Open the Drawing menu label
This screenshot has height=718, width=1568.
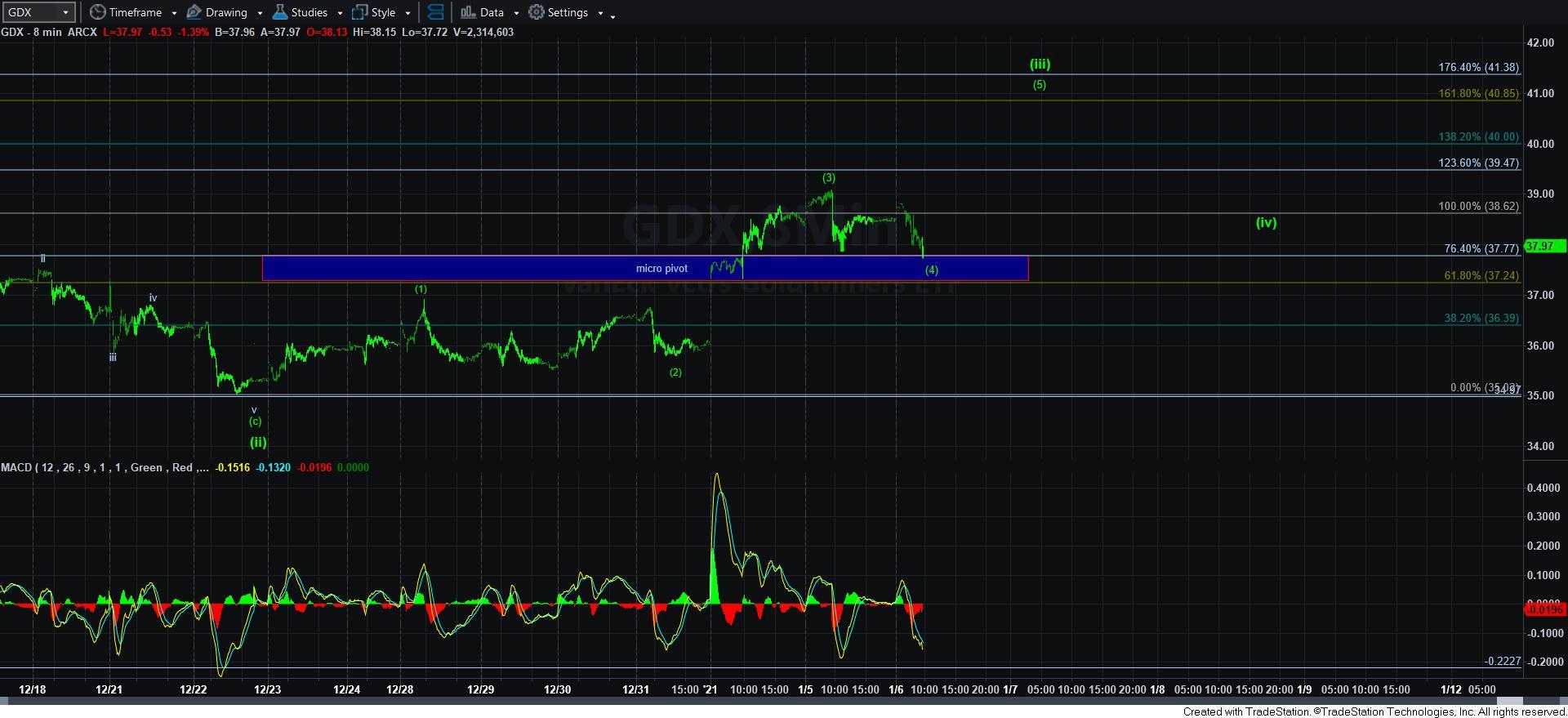(x=227, y=12)
